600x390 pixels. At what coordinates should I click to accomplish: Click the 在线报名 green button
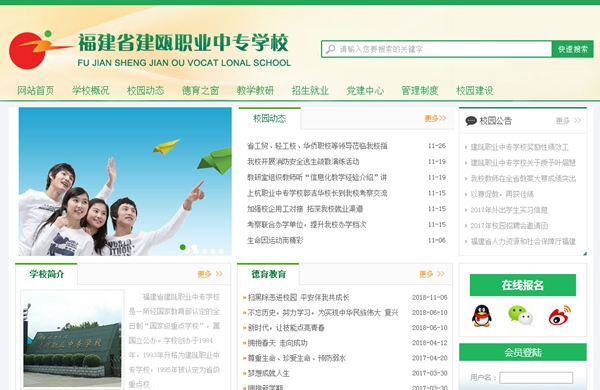(523, 285)
